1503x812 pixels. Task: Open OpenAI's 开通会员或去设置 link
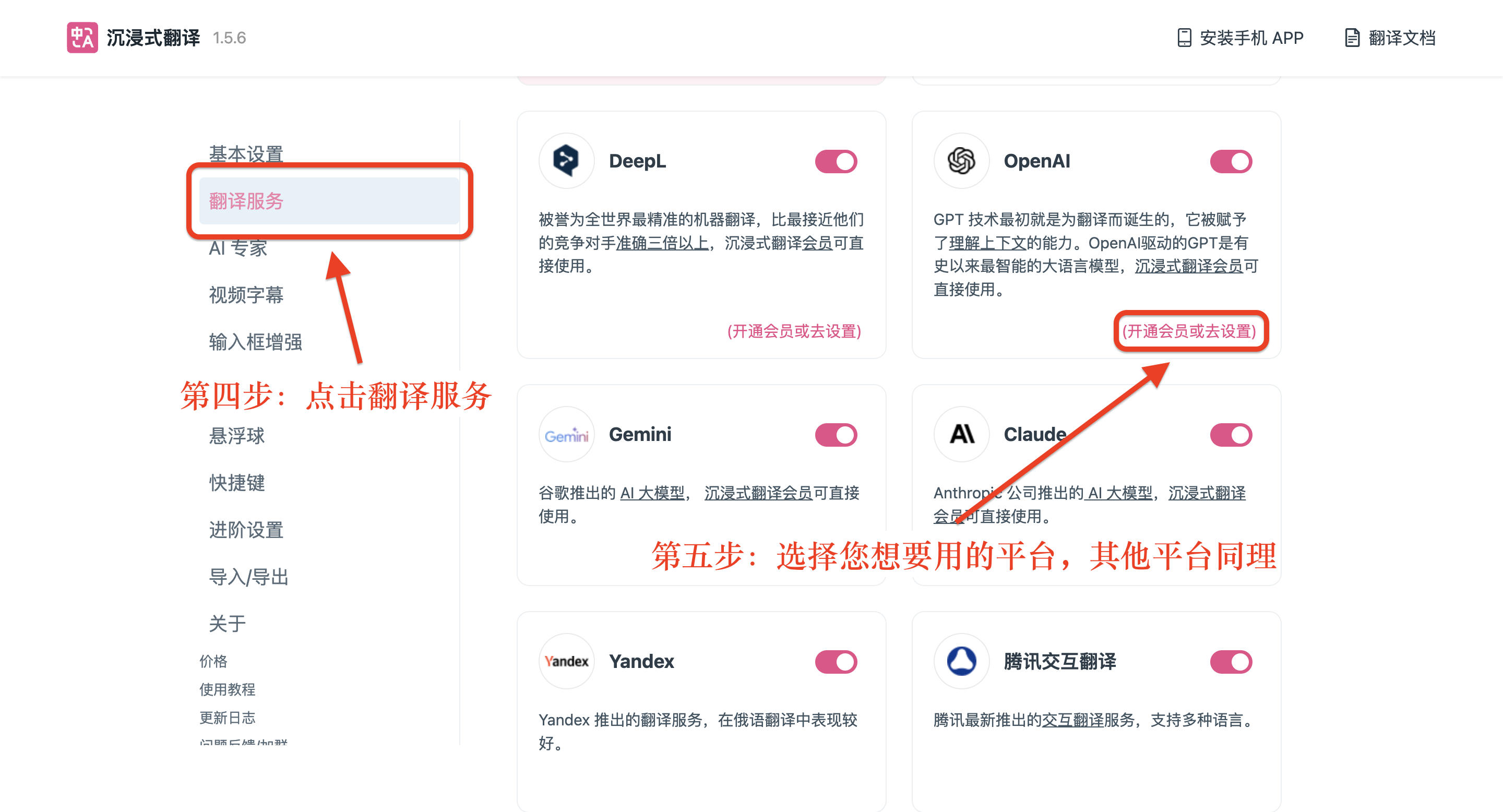pyautogui.click(x=1189, y=331)
